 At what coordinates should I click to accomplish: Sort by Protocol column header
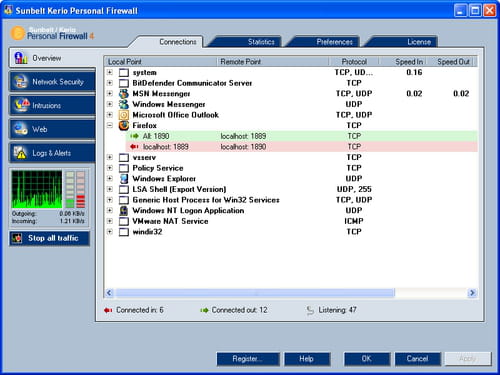click(354, 62)
